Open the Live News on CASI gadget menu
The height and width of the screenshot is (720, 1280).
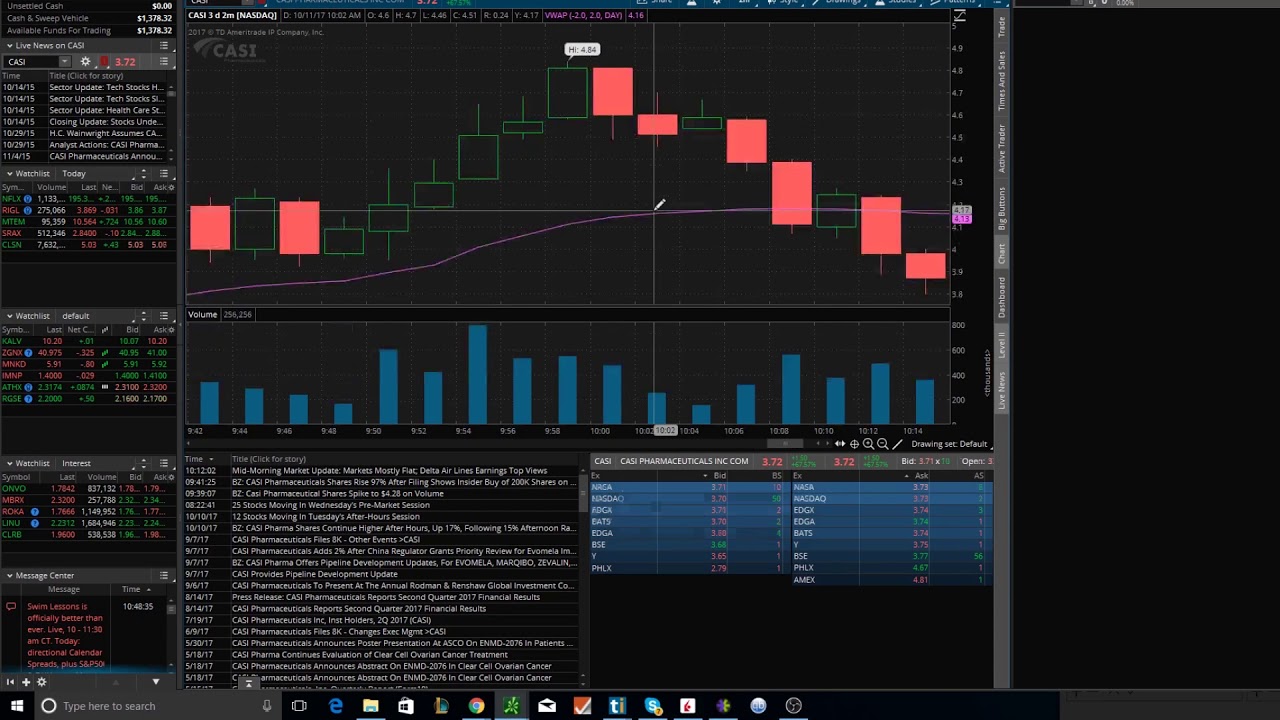pyautogui.click(x=164, y=46)
